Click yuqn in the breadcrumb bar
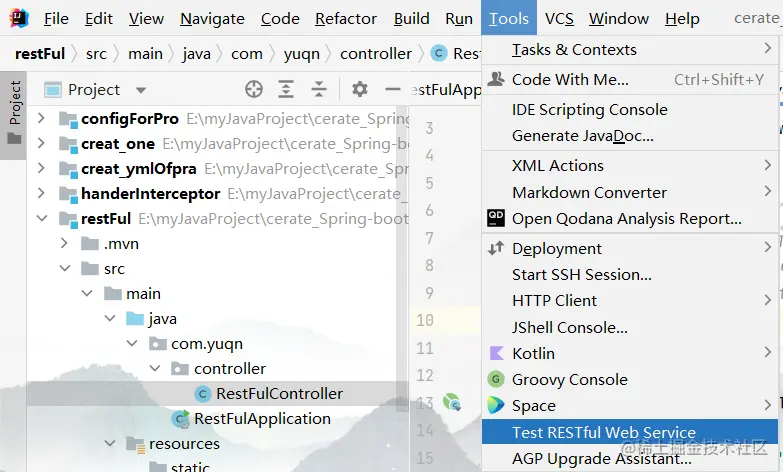This screenshot has width=783, height=472. click(302, 53)
